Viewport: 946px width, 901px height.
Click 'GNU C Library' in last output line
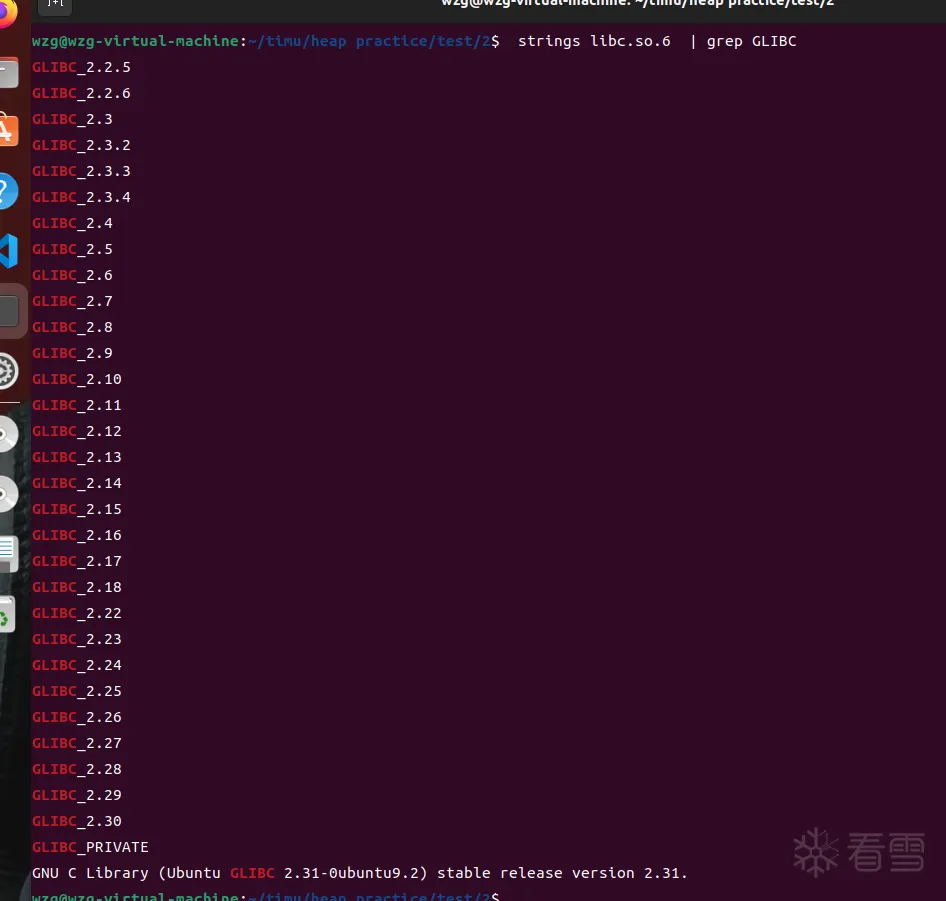coord(90,873)
